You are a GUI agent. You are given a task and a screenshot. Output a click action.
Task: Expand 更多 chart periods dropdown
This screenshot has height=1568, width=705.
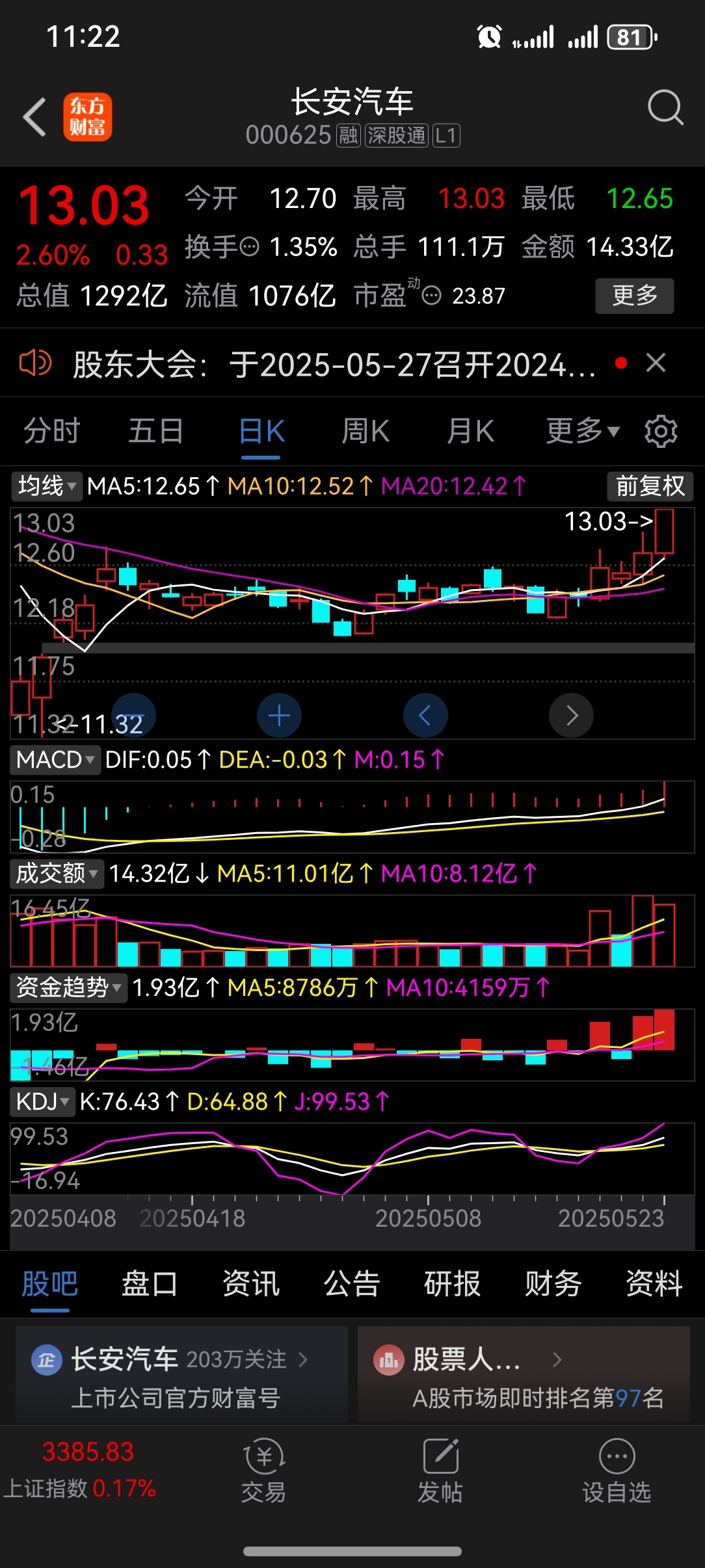pyautogui.click(x=583, y=430)
